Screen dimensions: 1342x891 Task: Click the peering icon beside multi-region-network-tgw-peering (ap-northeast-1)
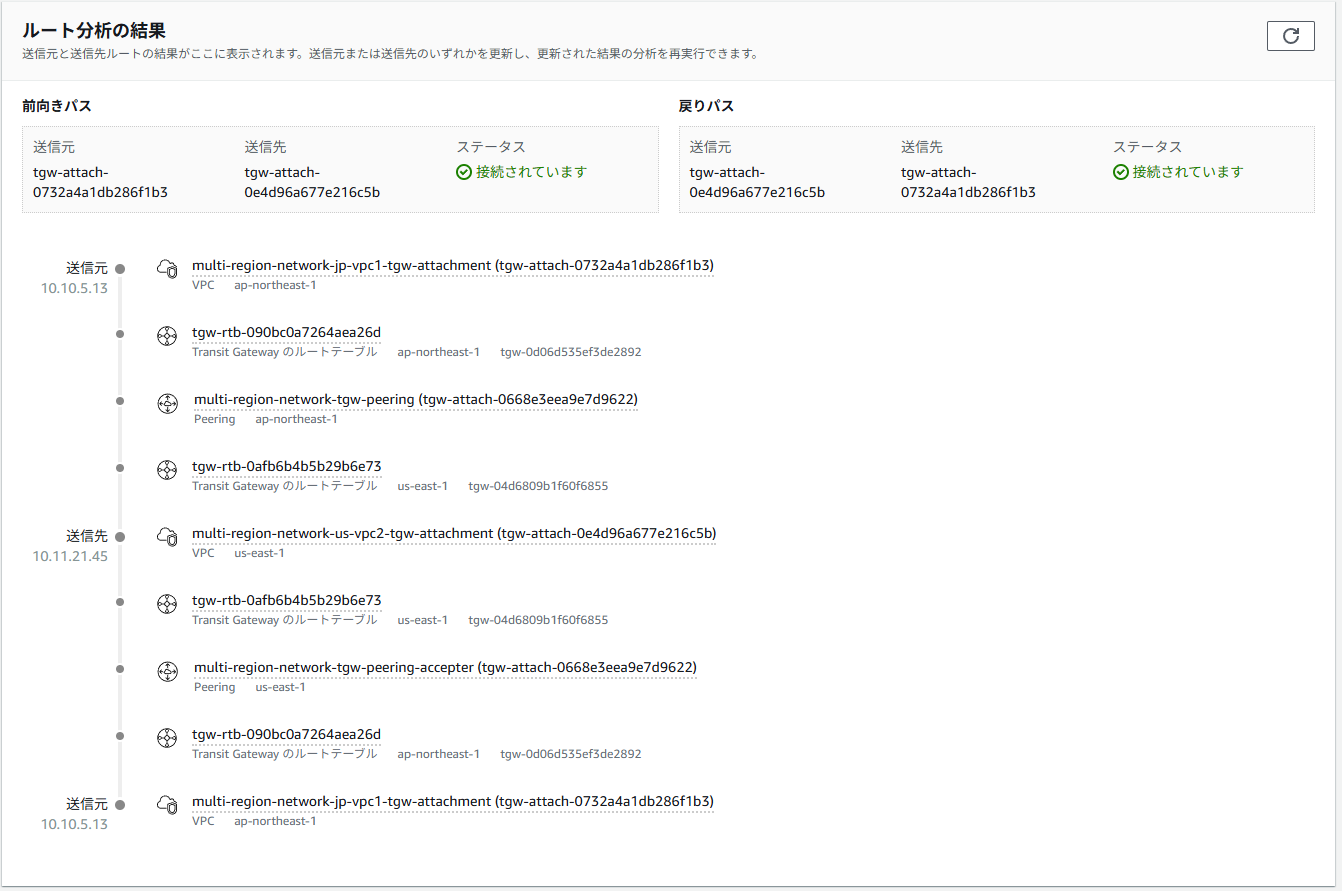click(167, 403)
